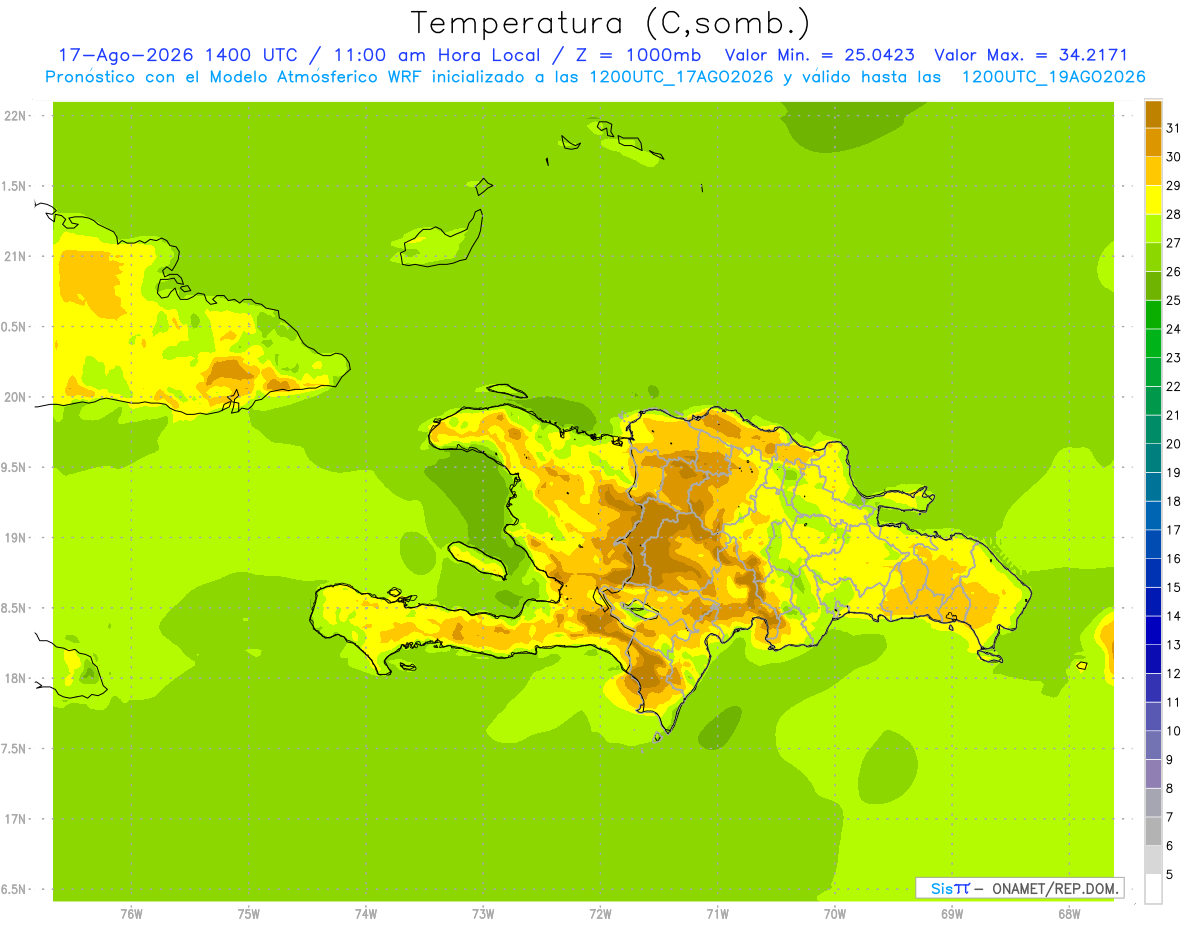The height and width of the screenshot is (927, 1200).
Task: Click the 'Valor Min. = 25.0423' value
Action: click(819, 55)
